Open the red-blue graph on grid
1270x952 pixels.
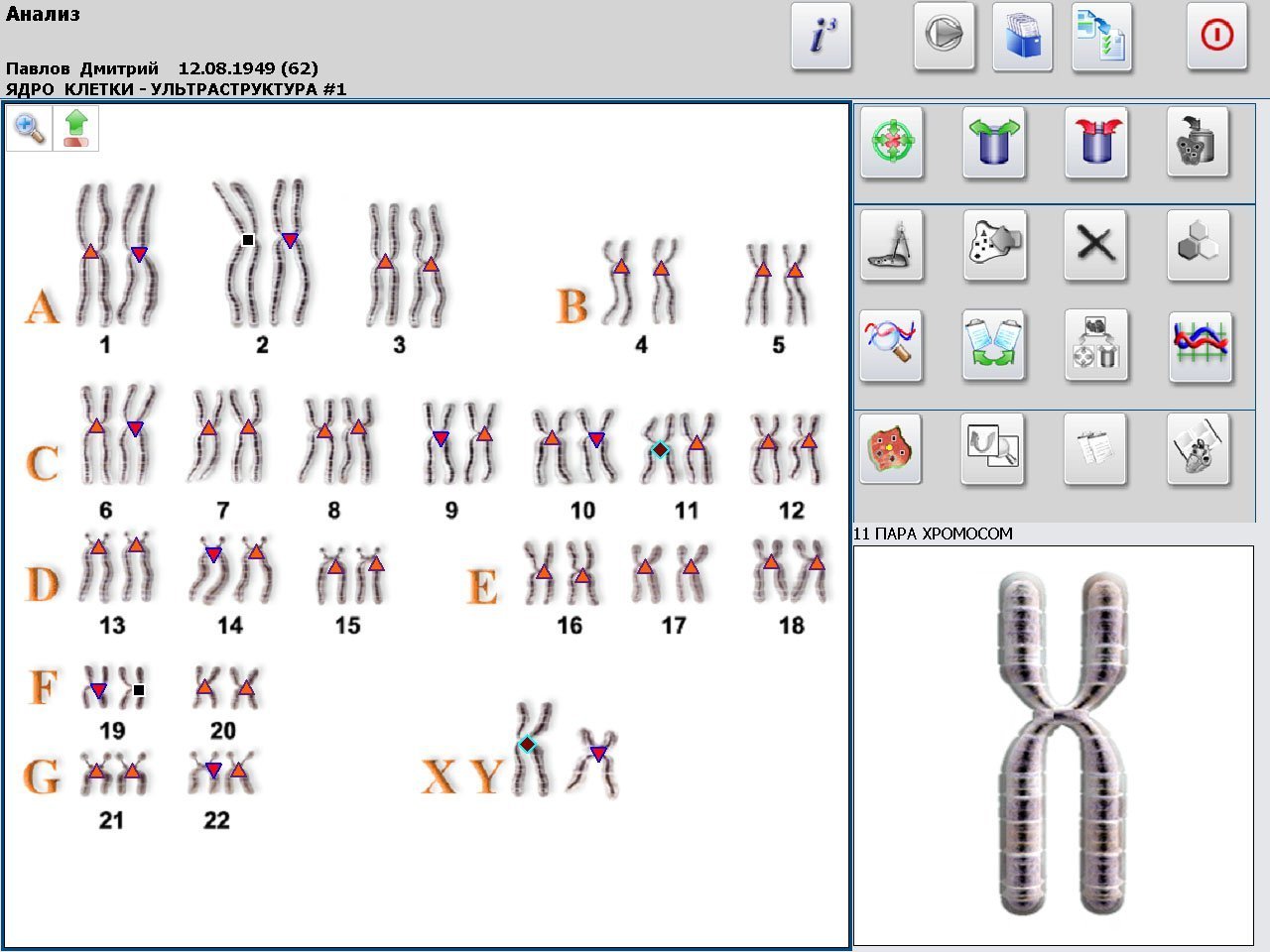[x=1201, y=345]
